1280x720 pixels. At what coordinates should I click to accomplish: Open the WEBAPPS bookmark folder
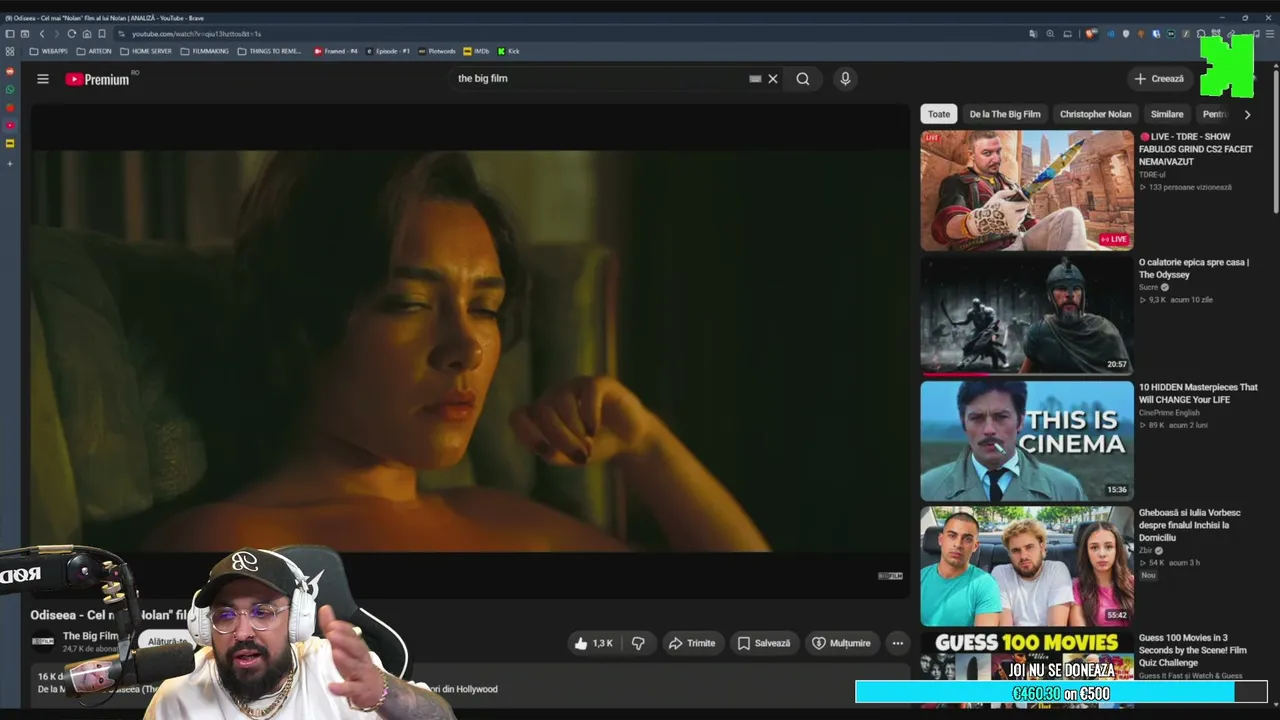click(49, 51)
